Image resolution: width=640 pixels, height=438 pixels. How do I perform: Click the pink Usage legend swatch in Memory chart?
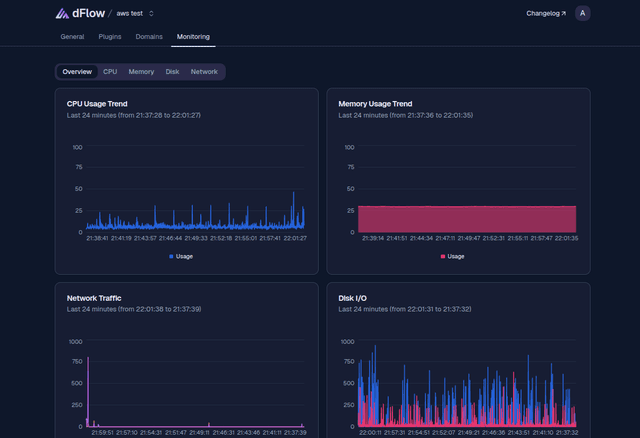click(443, 256)
